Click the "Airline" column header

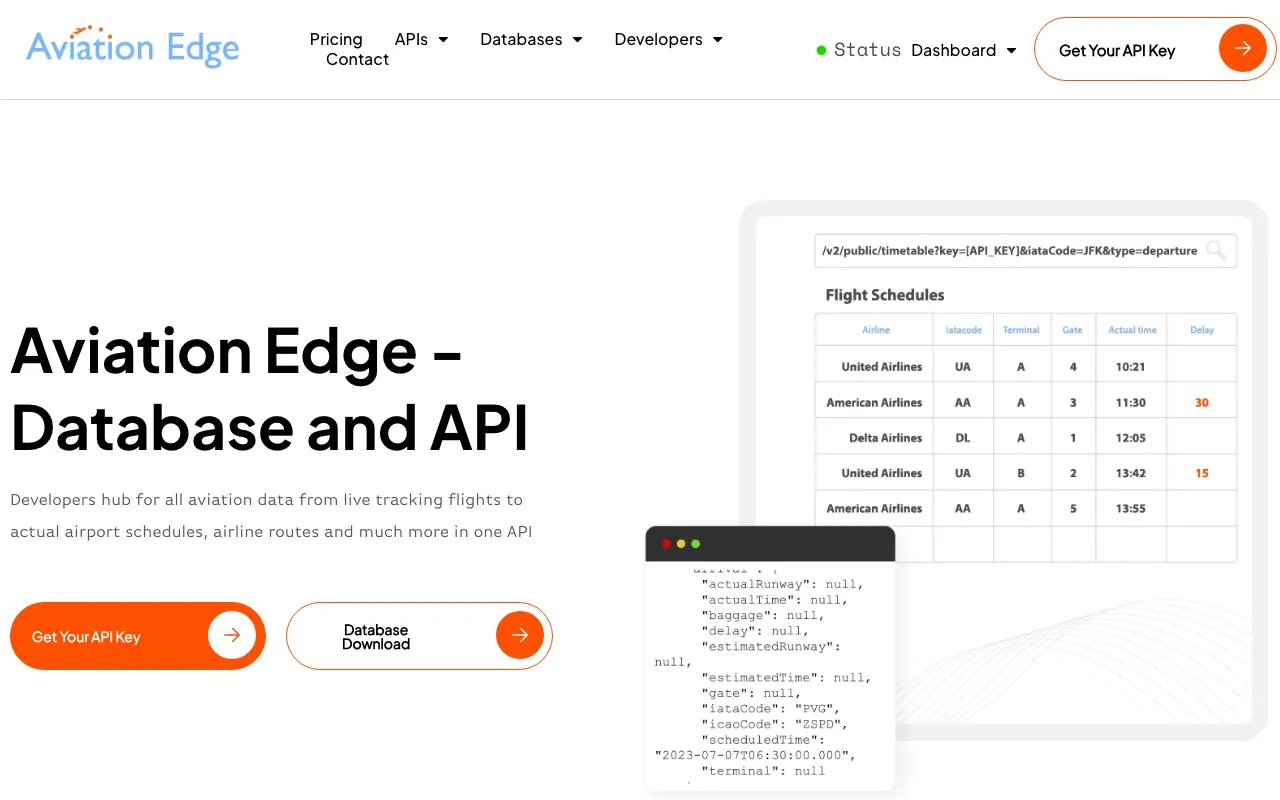(x=876, y=330)
